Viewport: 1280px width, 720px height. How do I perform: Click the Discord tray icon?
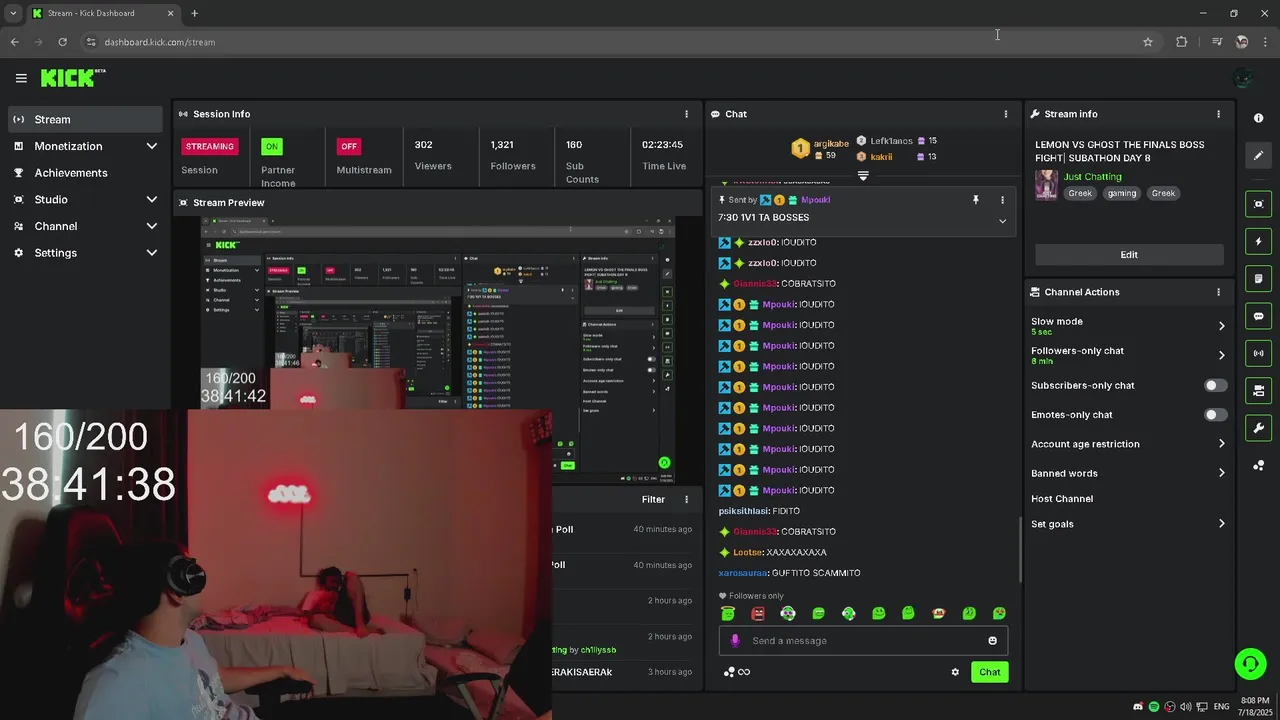pos(1138,707)
